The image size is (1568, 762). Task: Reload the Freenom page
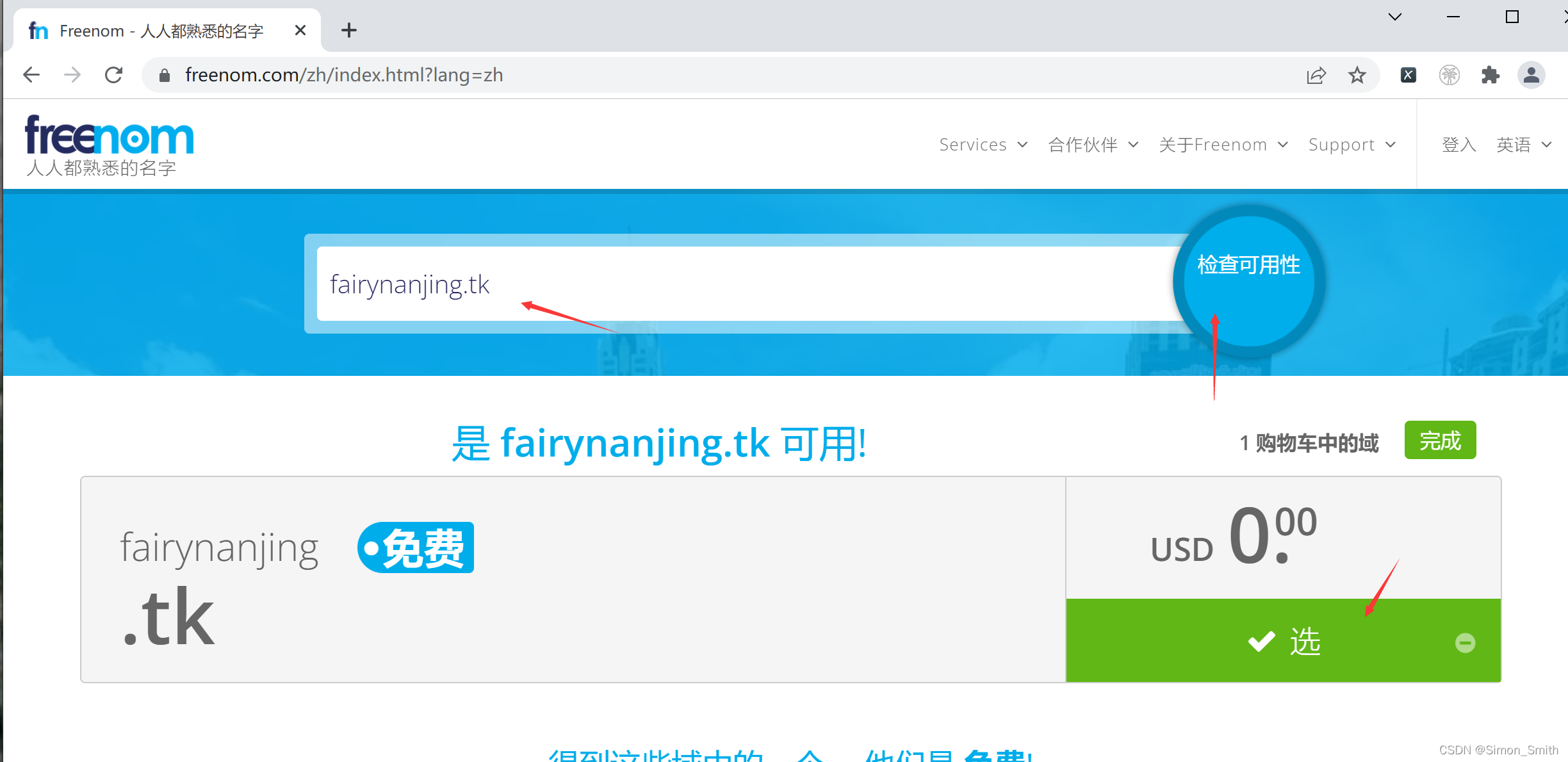113,75
